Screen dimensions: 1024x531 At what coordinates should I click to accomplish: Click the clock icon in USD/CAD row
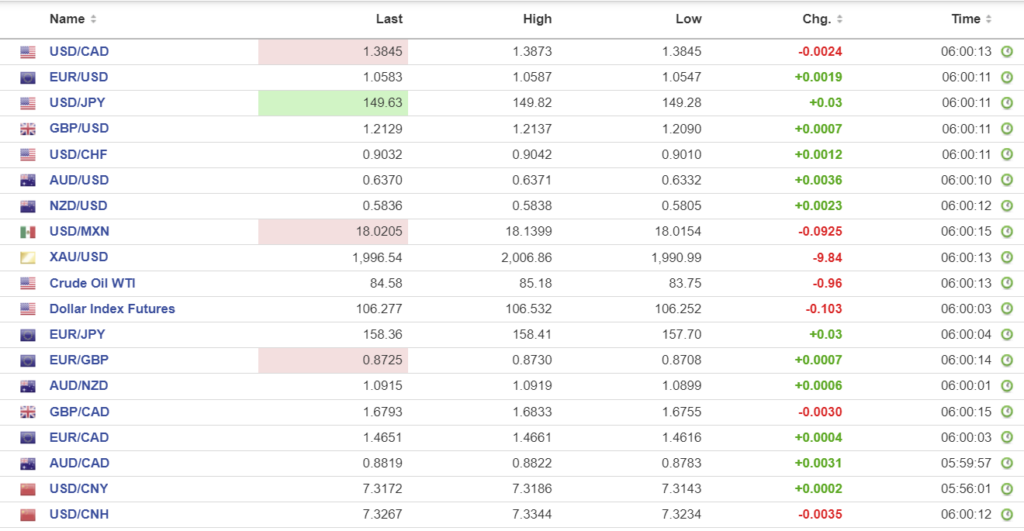1007,52
